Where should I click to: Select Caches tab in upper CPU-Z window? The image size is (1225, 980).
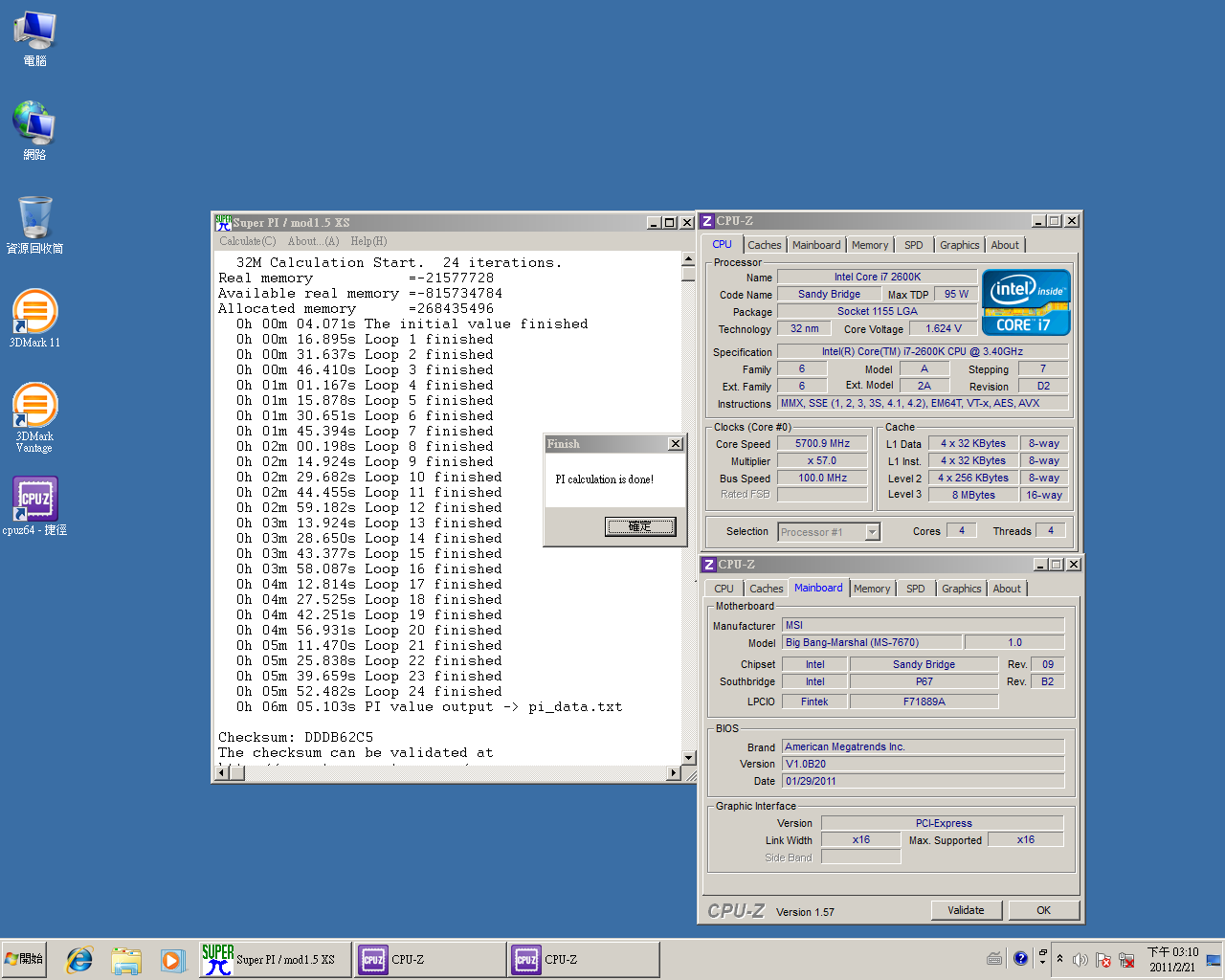(765, 245)
